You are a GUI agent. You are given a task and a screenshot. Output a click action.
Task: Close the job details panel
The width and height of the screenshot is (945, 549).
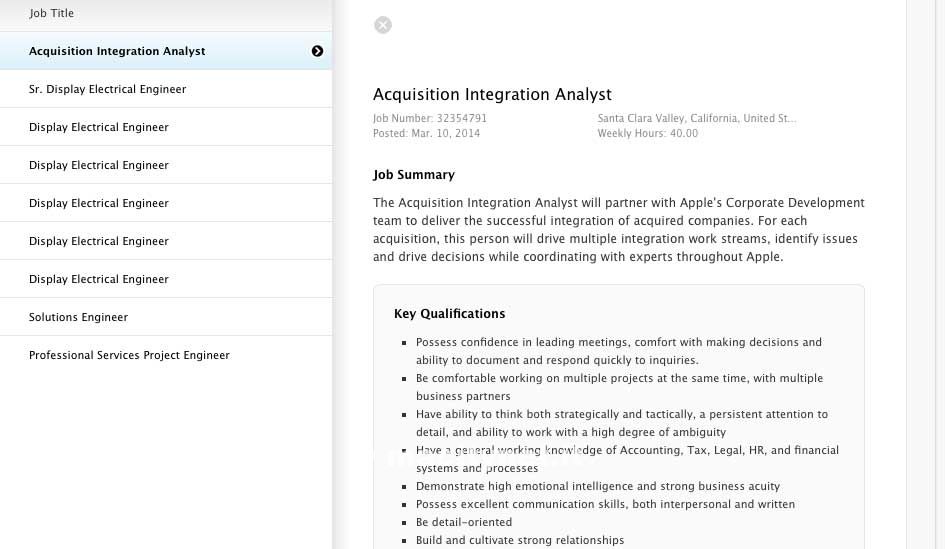point(383,25)
